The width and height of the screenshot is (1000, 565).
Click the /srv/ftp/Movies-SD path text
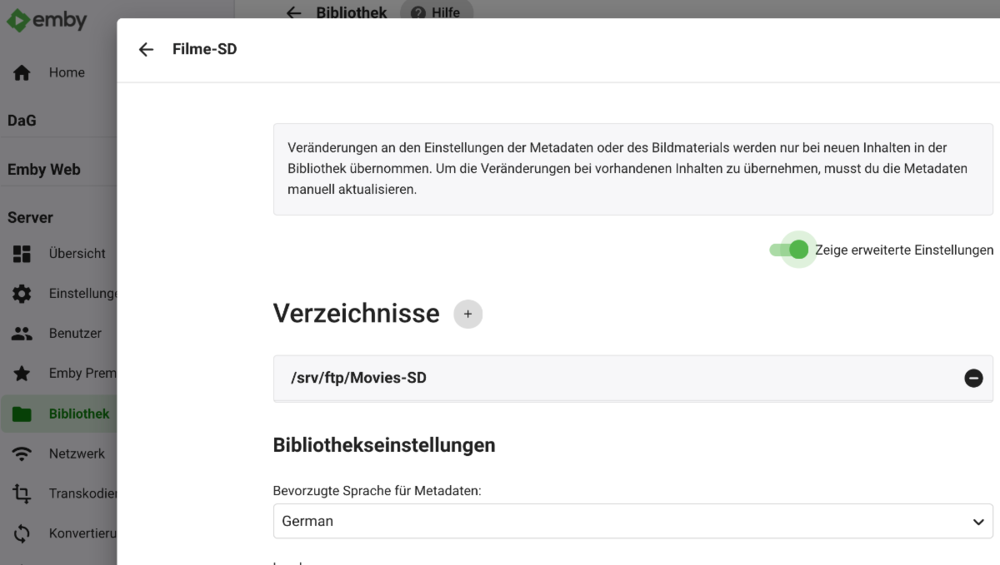pos(358,378)
